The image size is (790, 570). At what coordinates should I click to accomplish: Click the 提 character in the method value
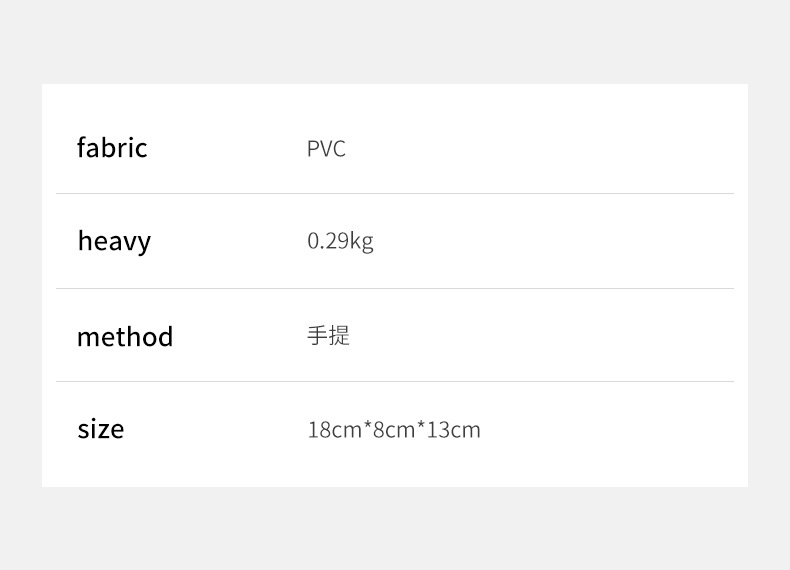point(339,335)
